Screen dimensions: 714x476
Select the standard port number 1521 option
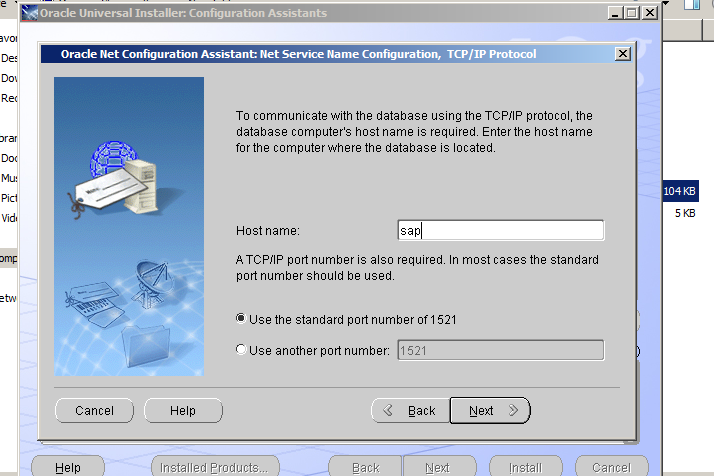click(x=241, y=318)
